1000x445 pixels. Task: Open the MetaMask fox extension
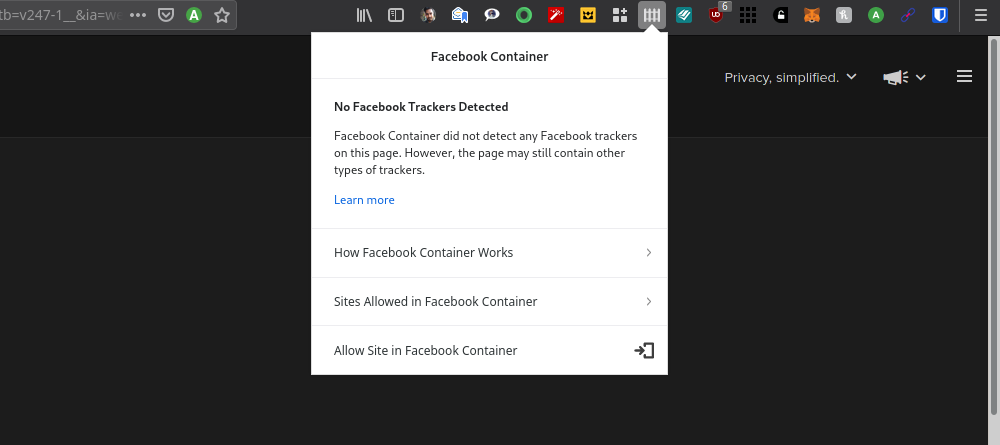811,15
